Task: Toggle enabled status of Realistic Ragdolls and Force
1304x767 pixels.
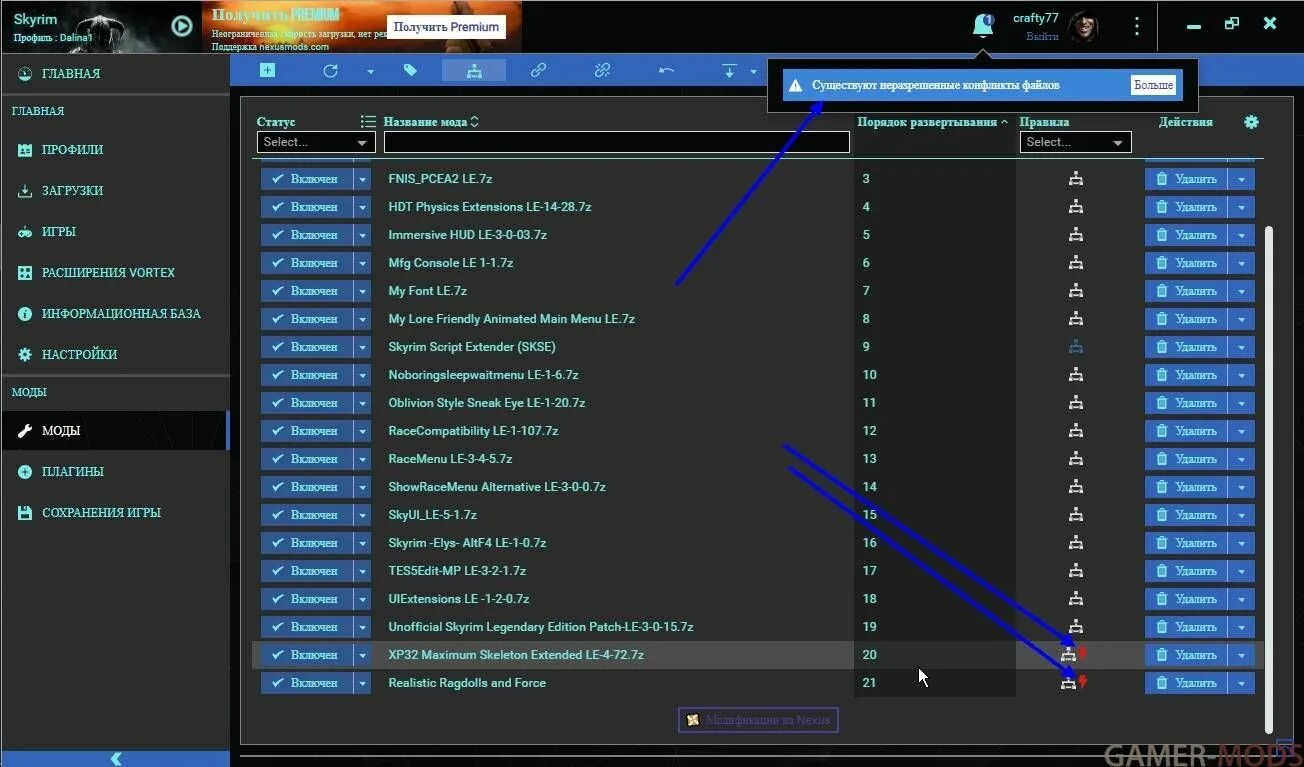Action: [x=306, y=683]
